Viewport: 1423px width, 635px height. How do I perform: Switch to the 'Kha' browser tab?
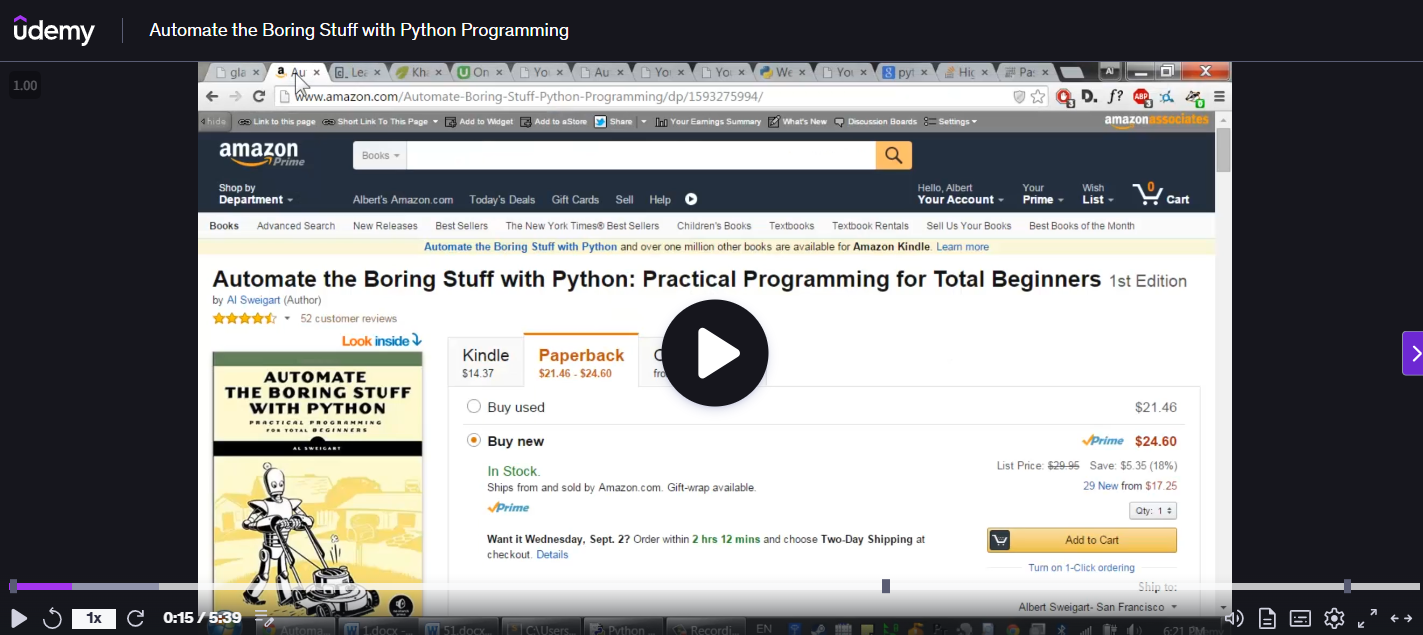(418, 72)
